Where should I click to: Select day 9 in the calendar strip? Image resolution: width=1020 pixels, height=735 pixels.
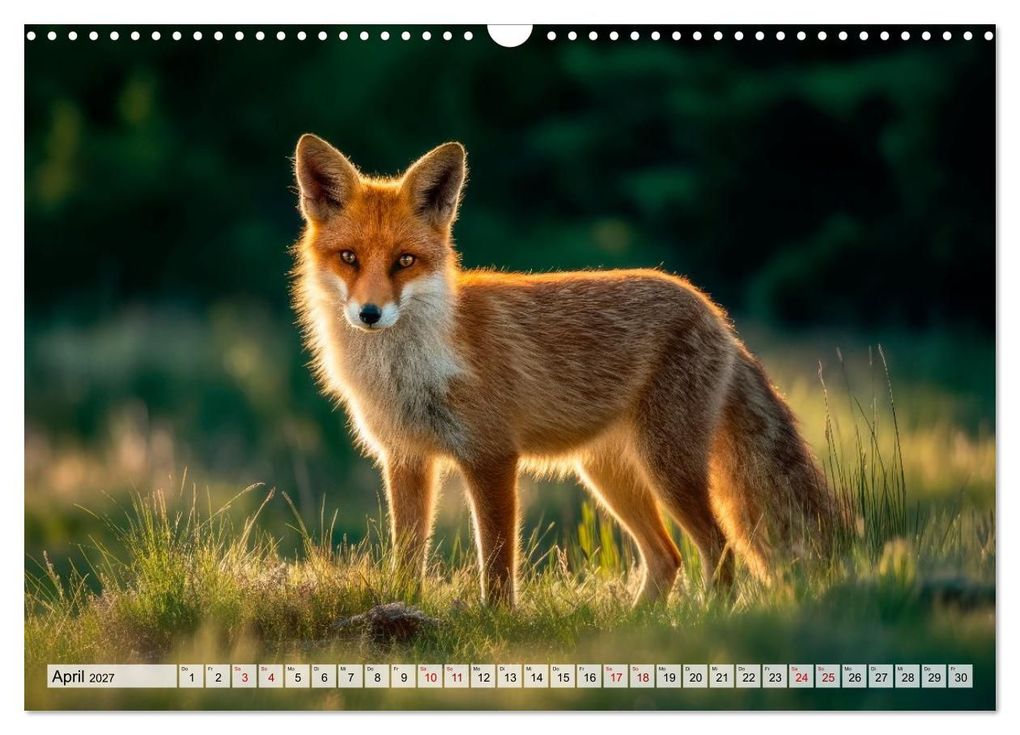[404, 676]
